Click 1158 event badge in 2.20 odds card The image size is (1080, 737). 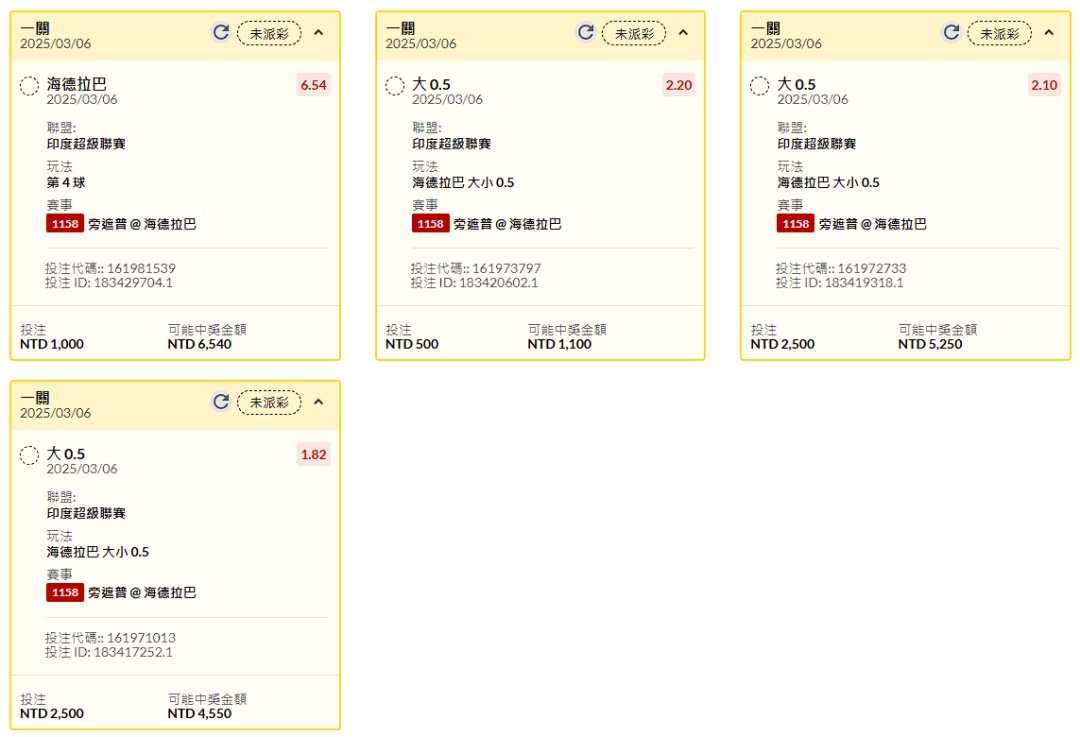click(430, 224)
